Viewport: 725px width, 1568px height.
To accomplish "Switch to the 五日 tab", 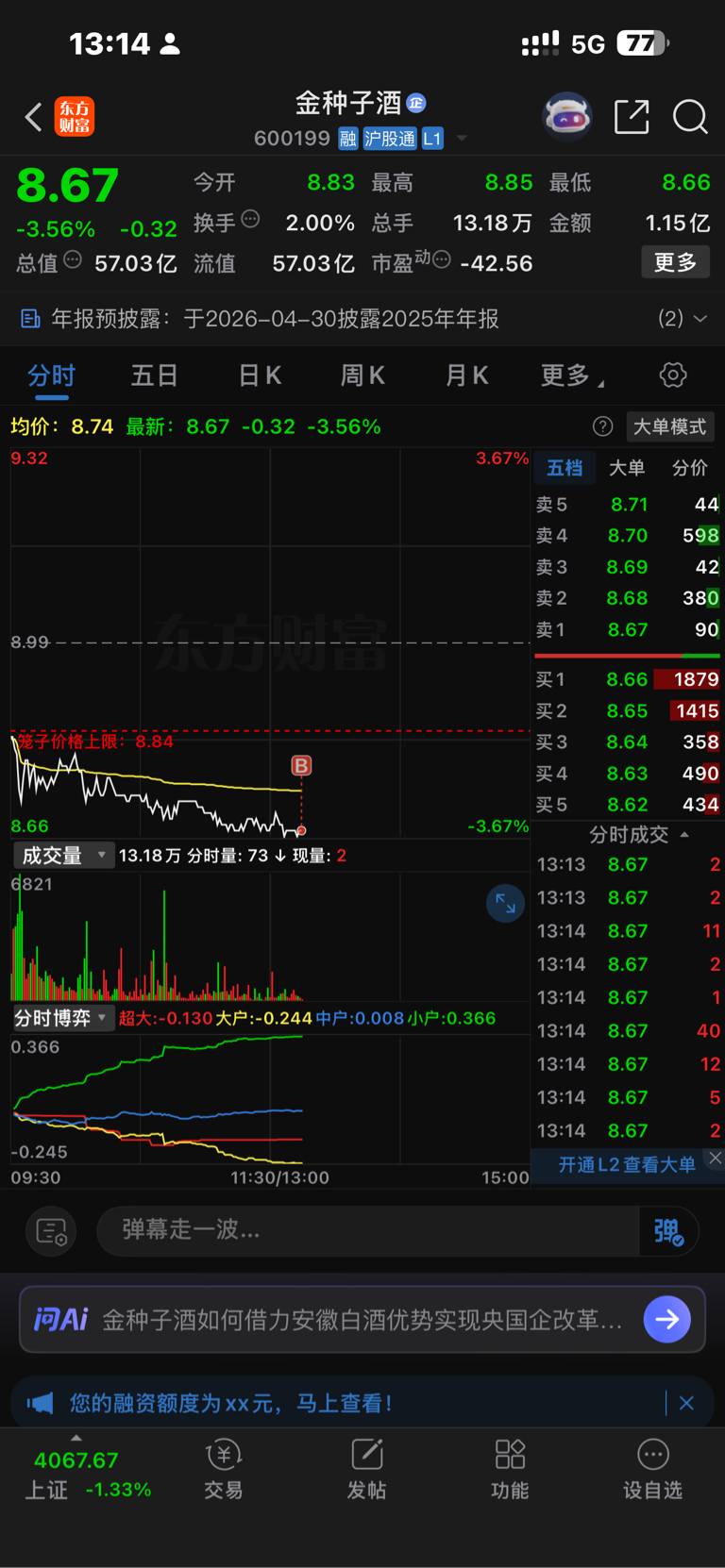I will coord(154,376).
